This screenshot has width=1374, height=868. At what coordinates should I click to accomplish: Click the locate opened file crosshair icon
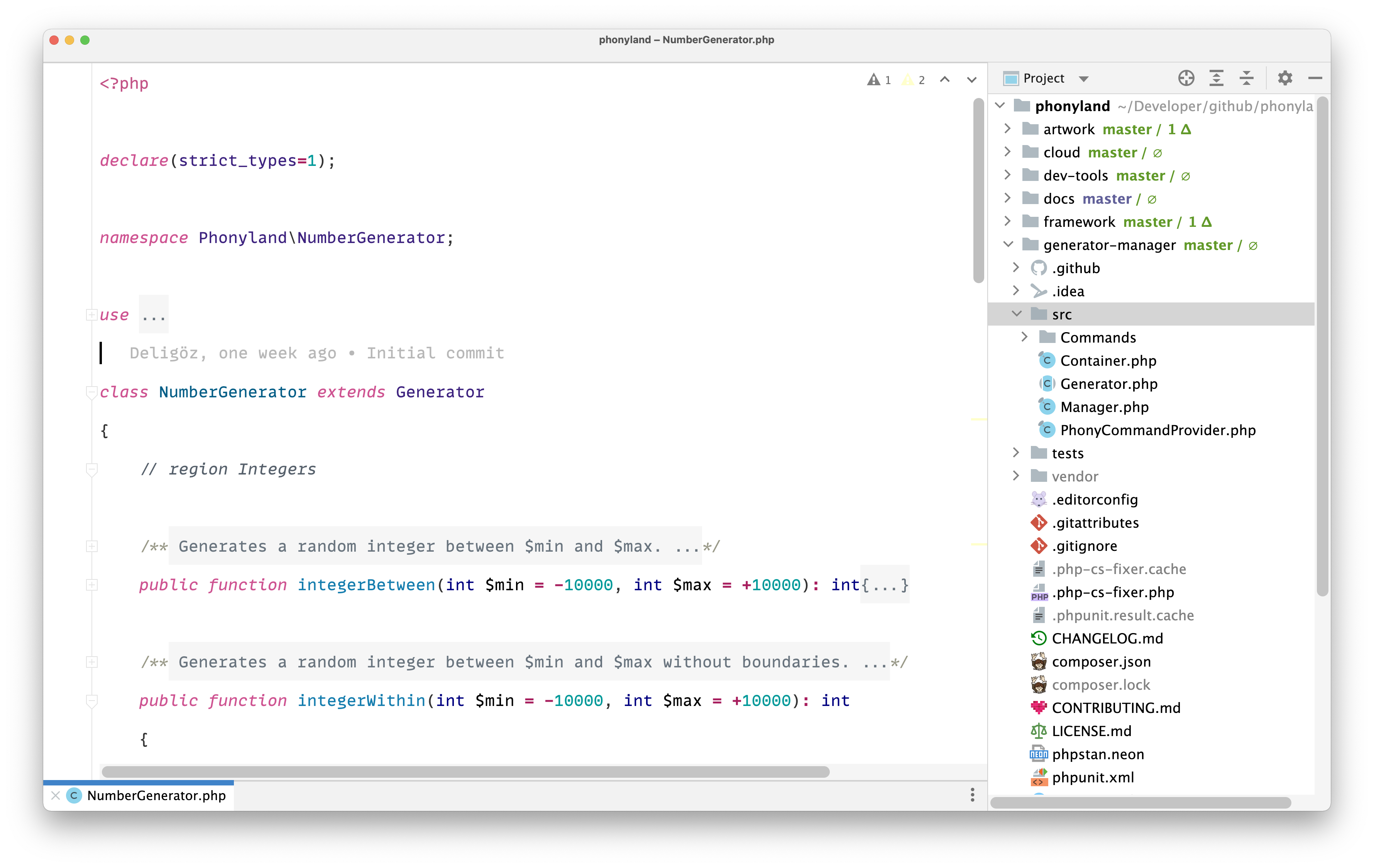point(1186,78)
